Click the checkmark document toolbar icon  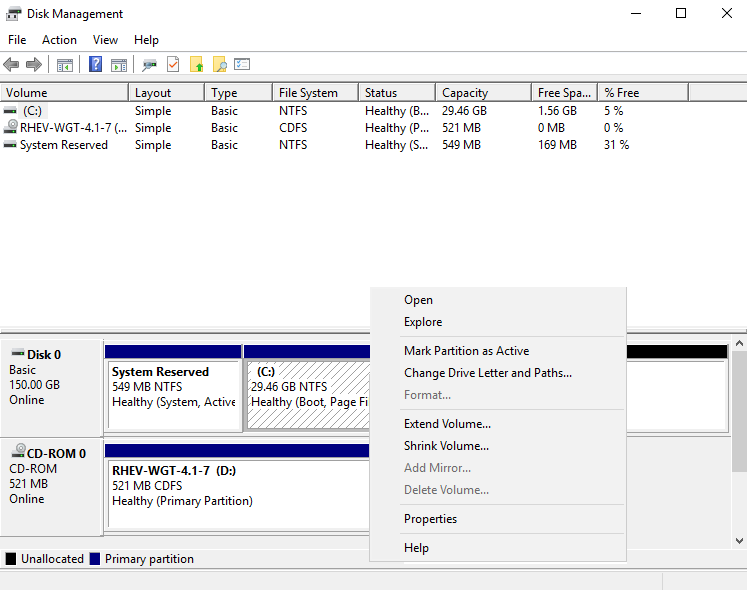173,65
